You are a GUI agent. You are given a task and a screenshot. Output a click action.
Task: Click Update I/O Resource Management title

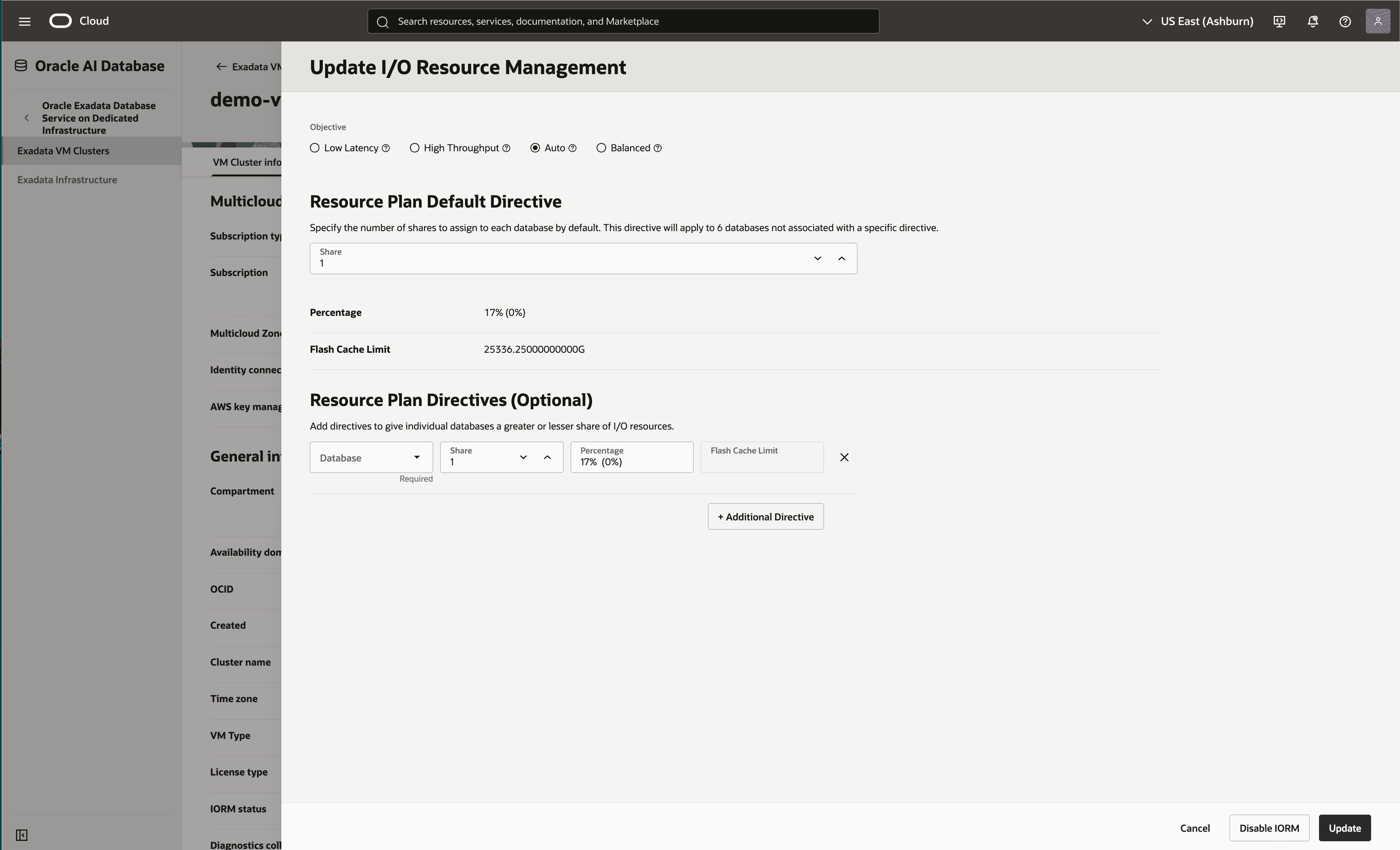tap(468, 67)
